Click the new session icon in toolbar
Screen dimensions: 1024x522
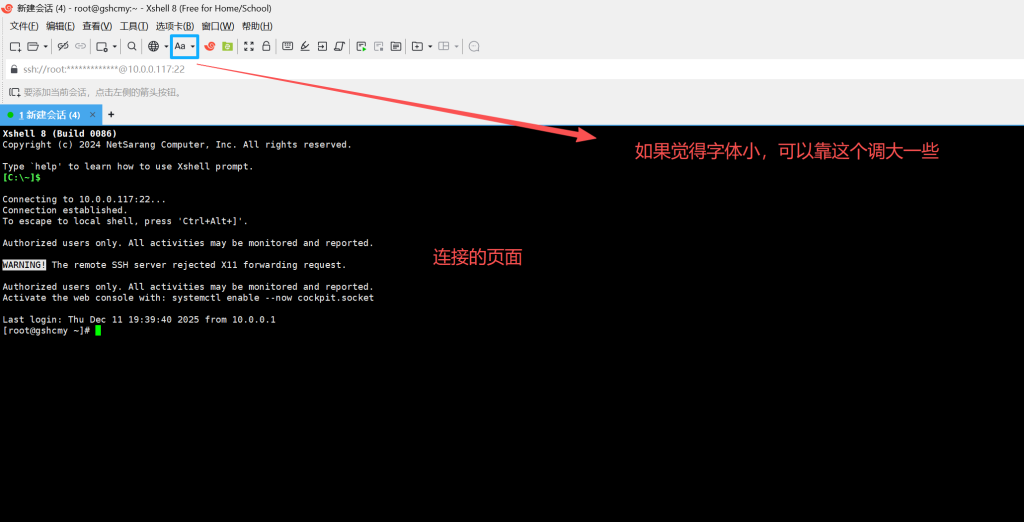click(14, 46)
